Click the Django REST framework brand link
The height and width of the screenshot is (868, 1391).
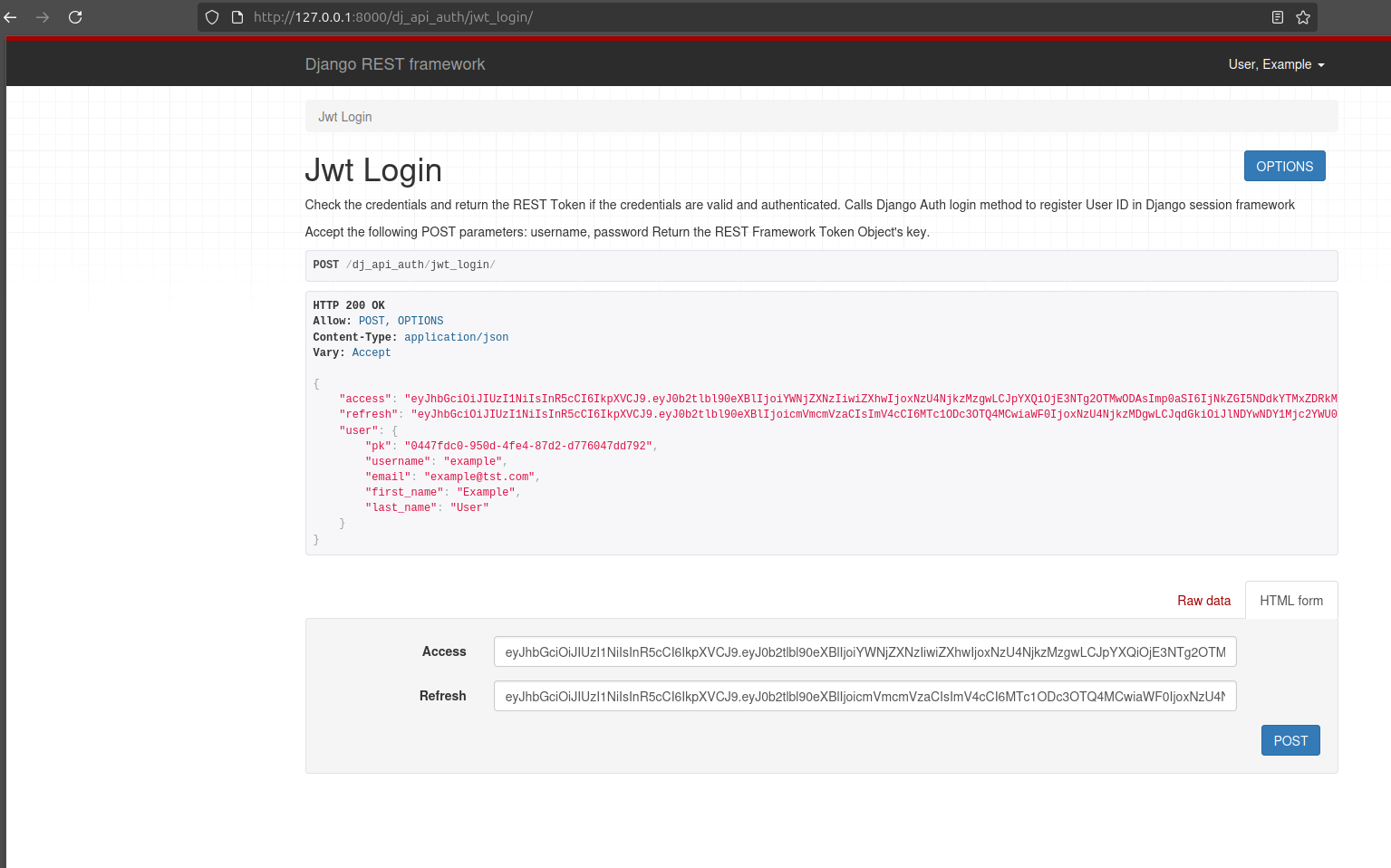[395, 64]
